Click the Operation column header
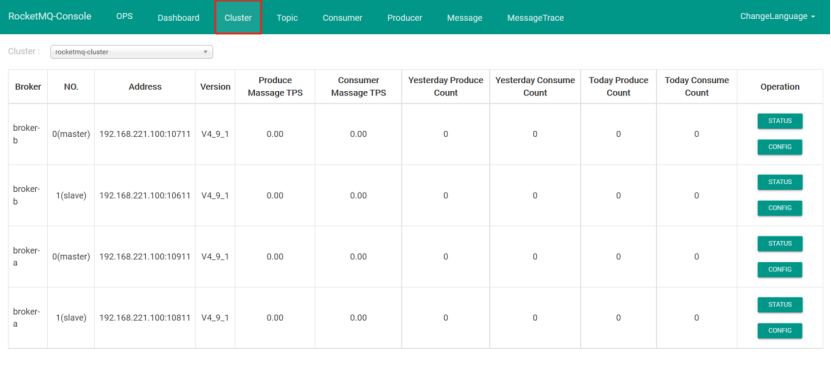This screenshot has width=831, height=370. point(780,86)
